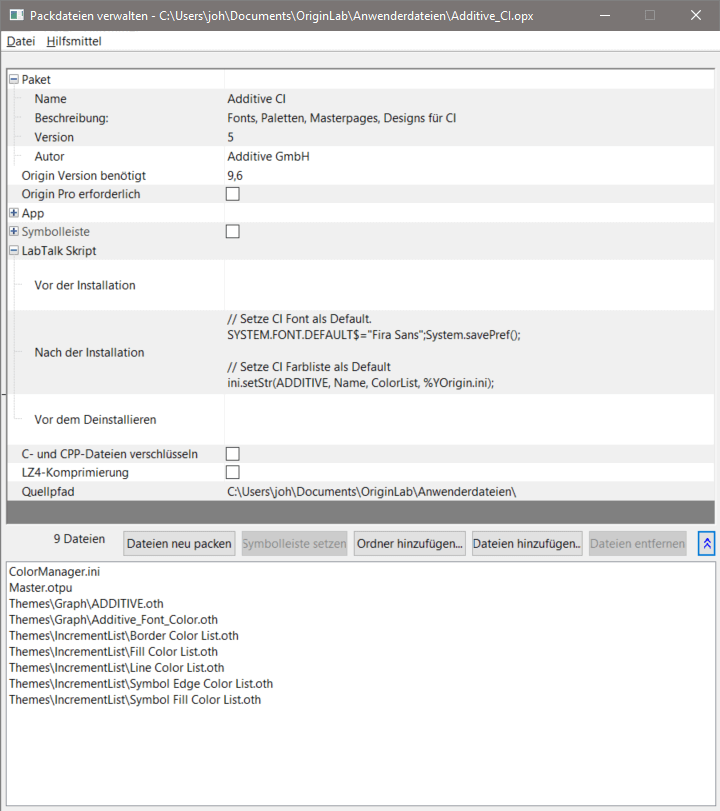Click the Quellpfad row label
Image resolution: width=720 pixels, height=811 pixels.
click(x=48, y=491)
